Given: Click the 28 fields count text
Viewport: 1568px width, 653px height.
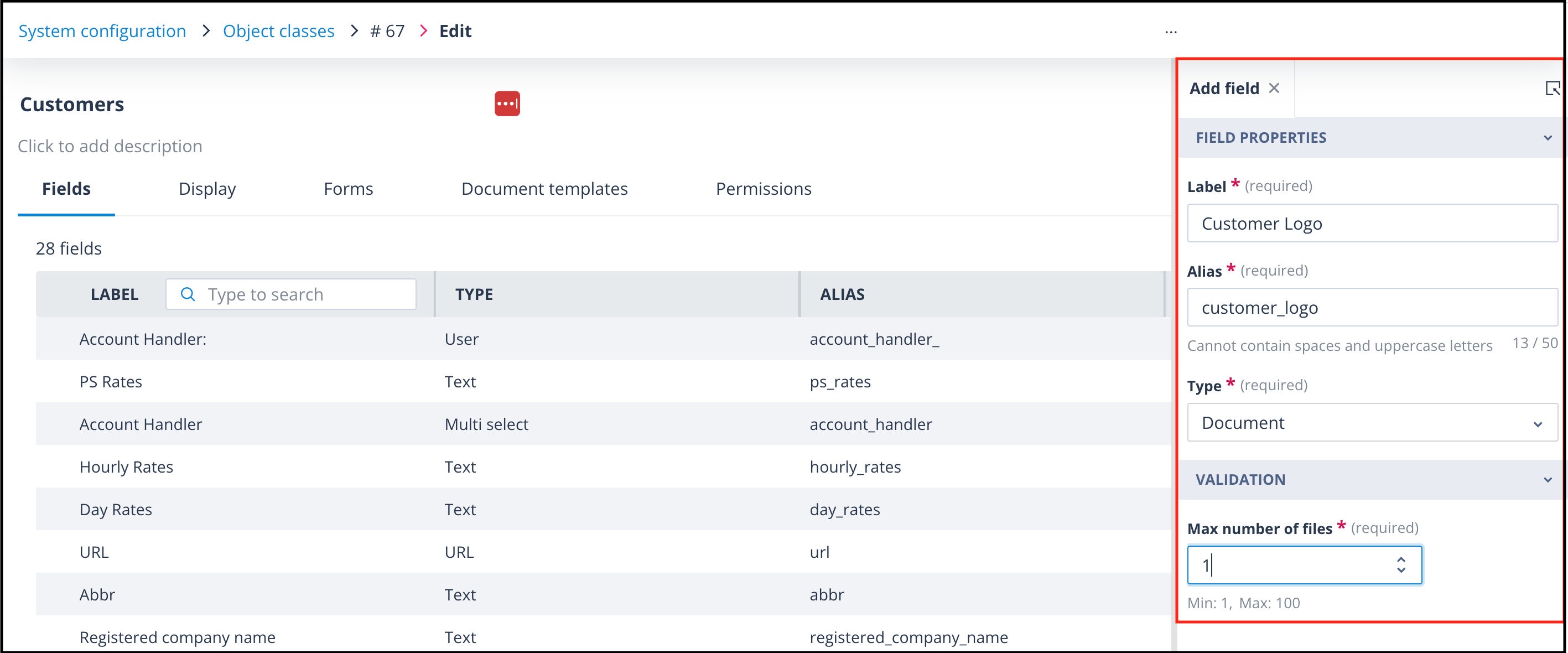Looking at the screenshot, I should click(69, 248).
